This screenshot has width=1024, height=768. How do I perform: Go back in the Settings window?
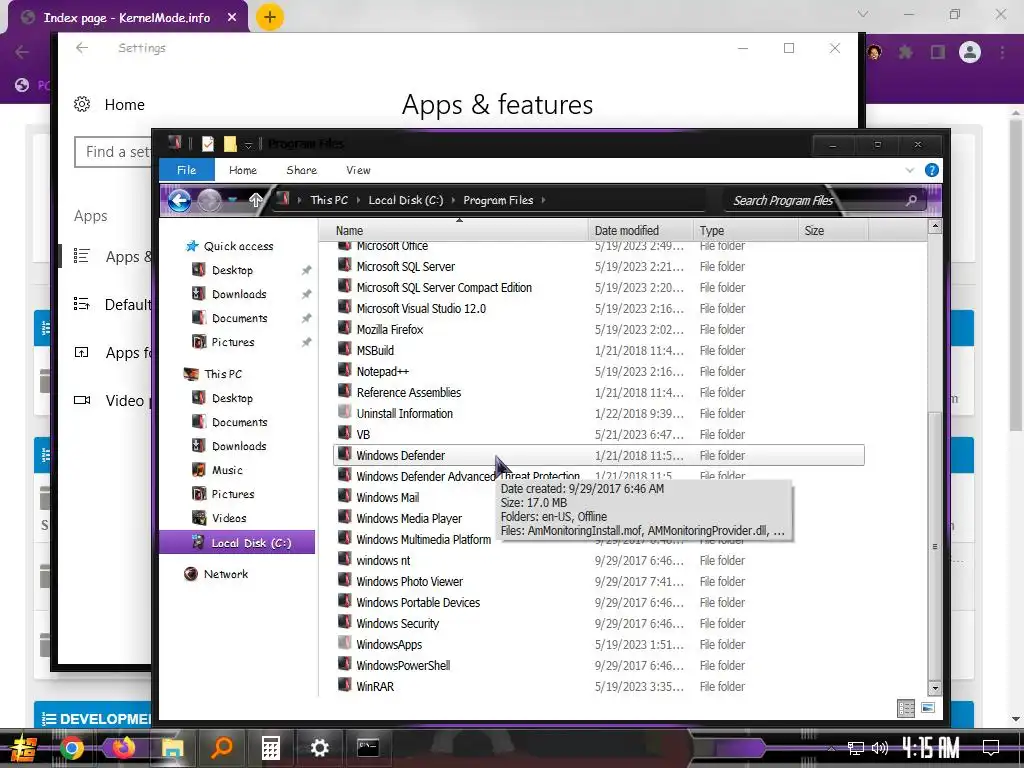click(82, 48)
